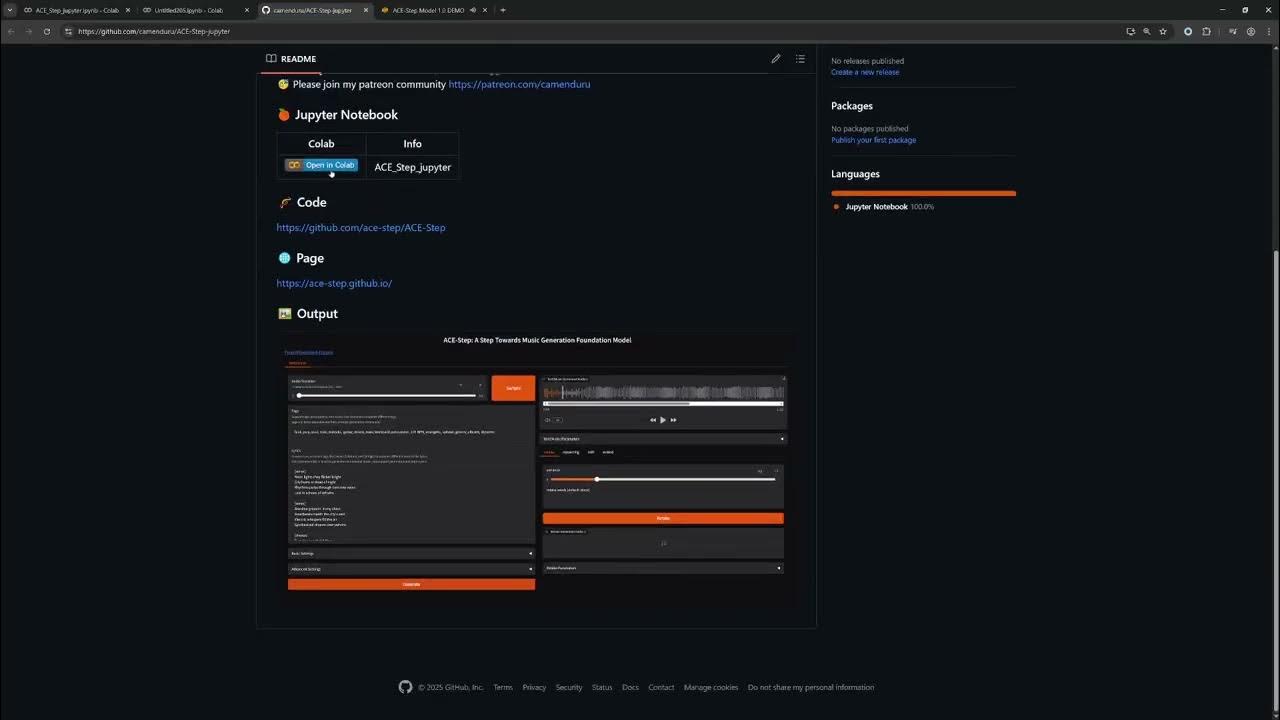Click the Languages orange progress bar

tap(923, 193)
